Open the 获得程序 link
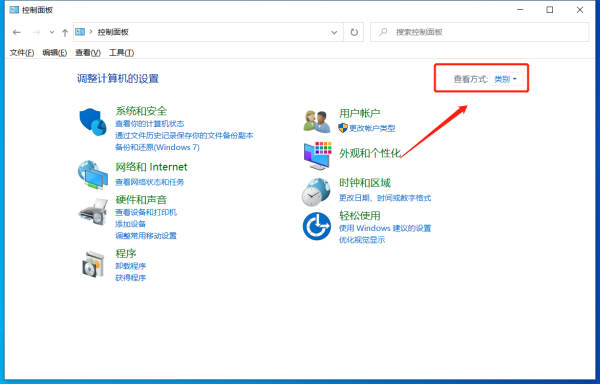Screen dimensions: 600x384 pyautogui.click(x=130, y=278)
